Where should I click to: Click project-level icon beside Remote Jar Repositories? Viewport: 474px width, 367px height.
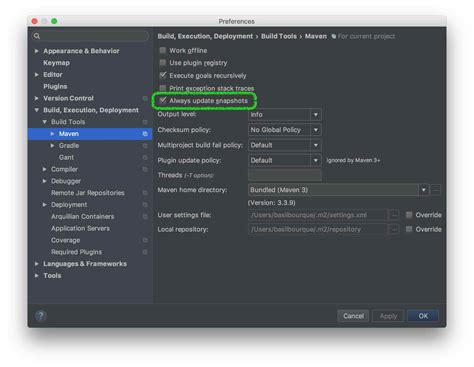[x=145, y=193]
